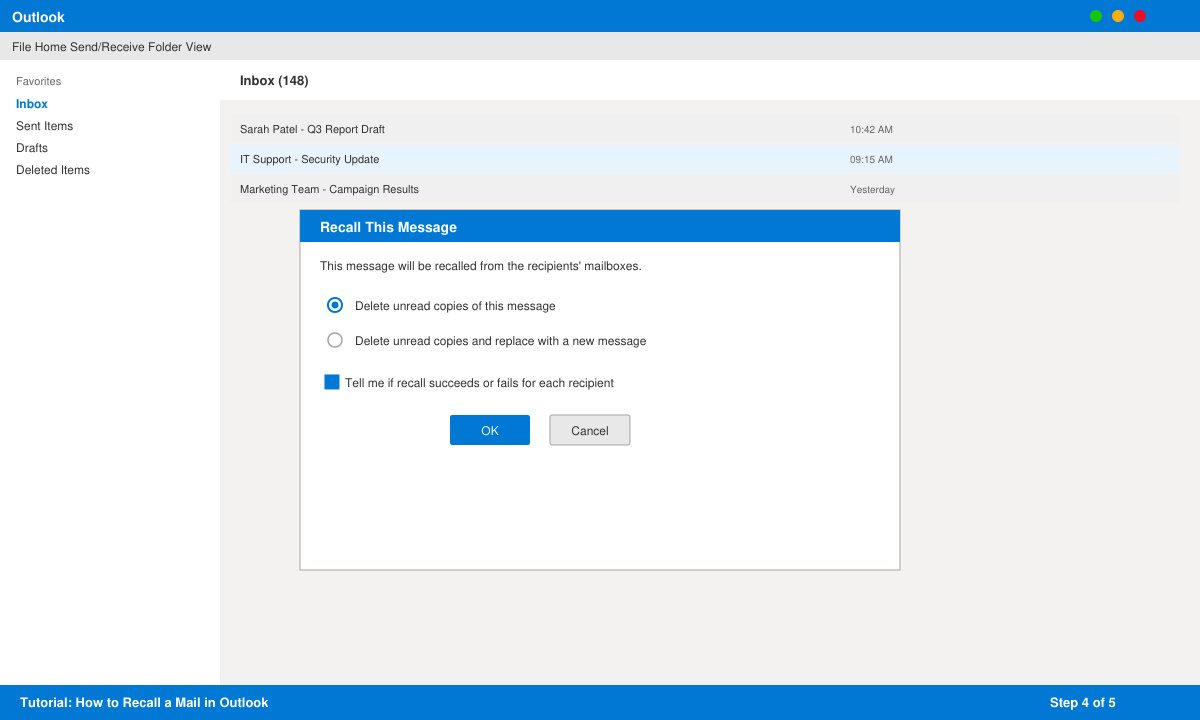Open the View tab
1200x720 pixels.
pos(198,47)
